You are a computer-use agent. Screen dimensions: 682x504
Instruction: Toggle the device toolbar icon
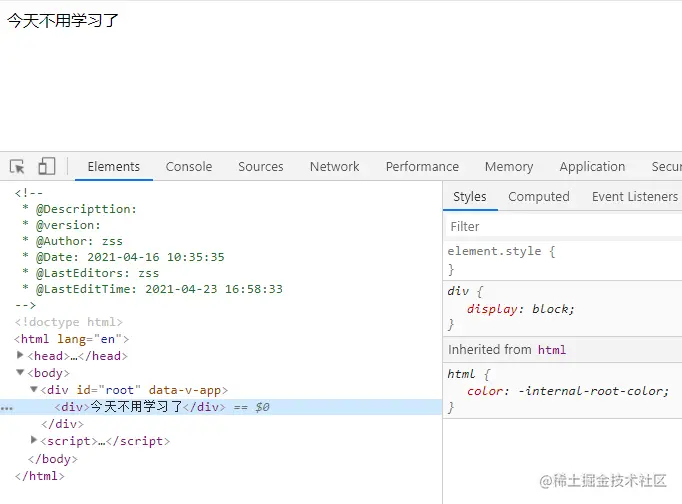(47, 166)
